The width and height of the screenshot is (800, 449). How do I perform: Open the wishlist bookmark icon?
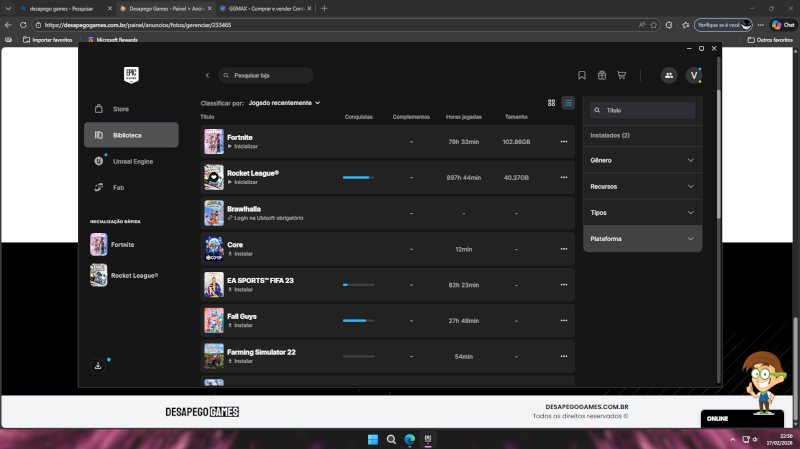[581, 75]
